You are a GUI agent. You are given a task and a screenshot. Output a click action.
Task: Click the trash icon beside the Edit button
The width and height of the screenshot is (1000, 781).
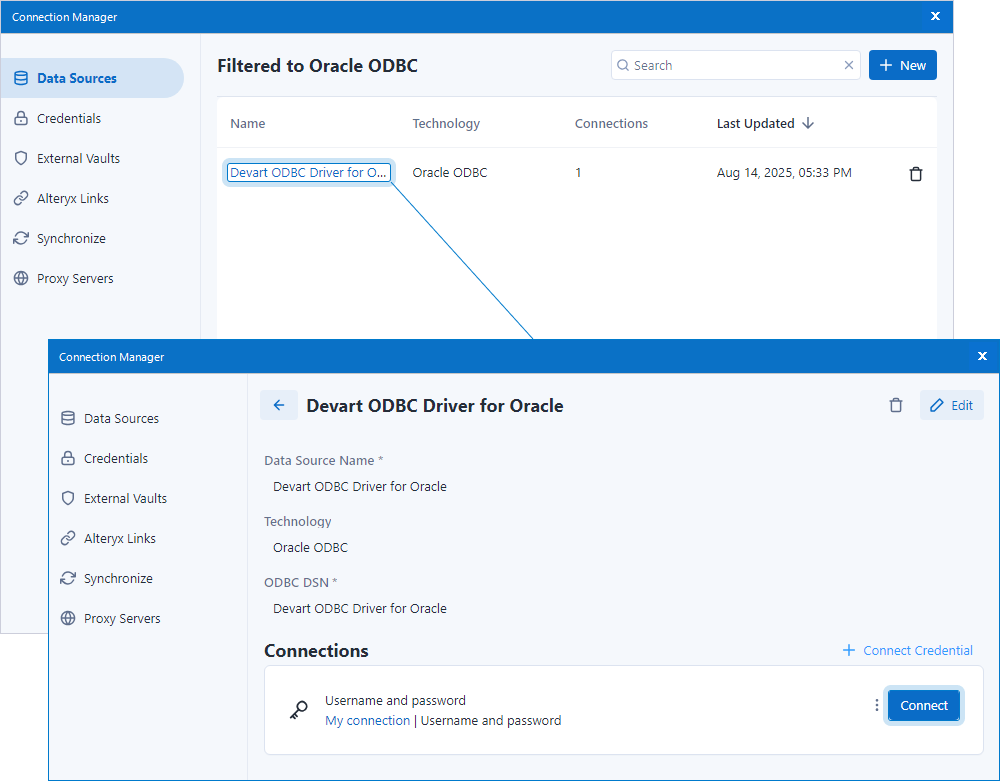(x=896, y=405)
